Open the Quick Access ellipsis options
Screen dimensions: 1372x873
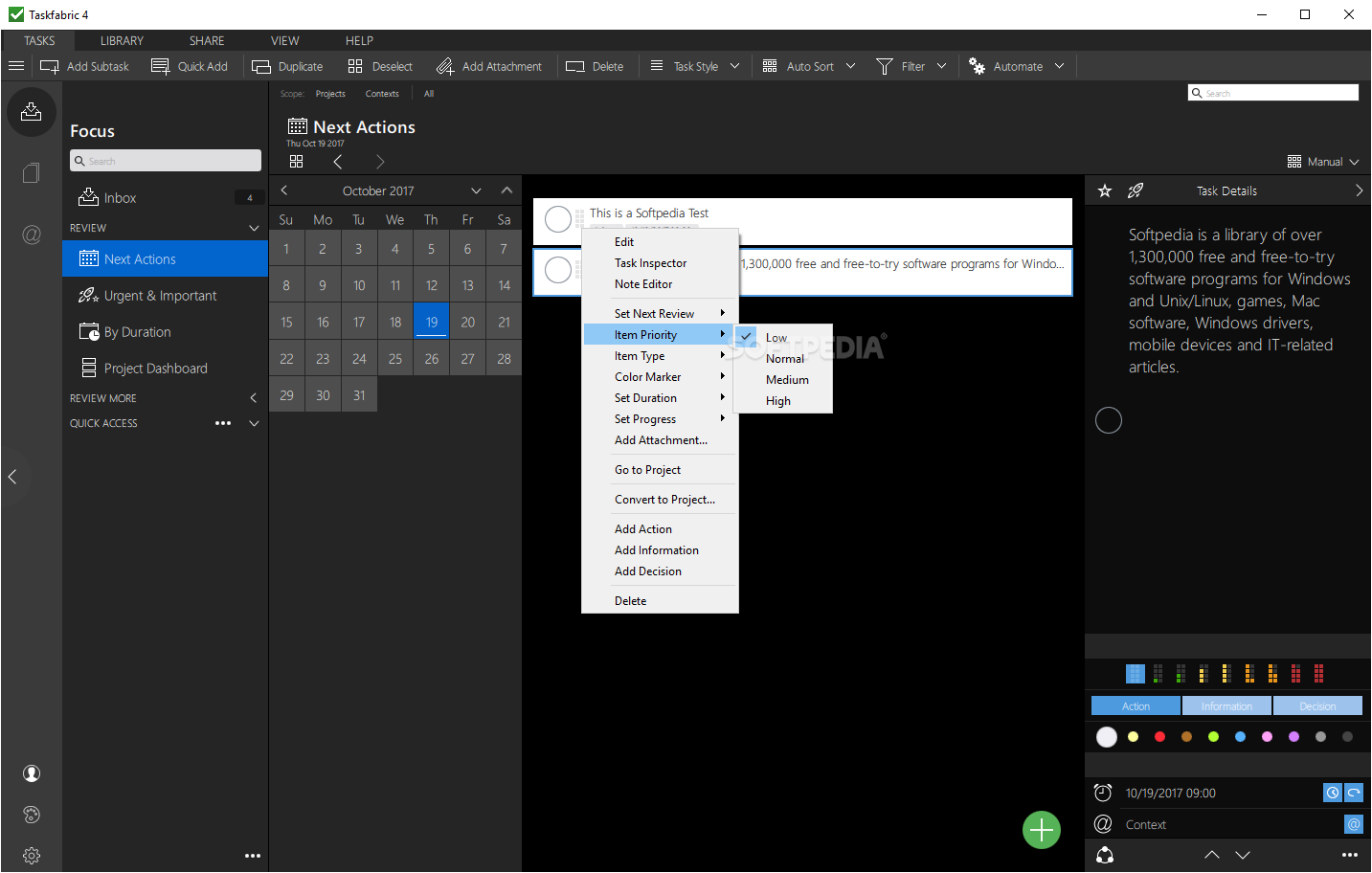(x=223, y=423)
